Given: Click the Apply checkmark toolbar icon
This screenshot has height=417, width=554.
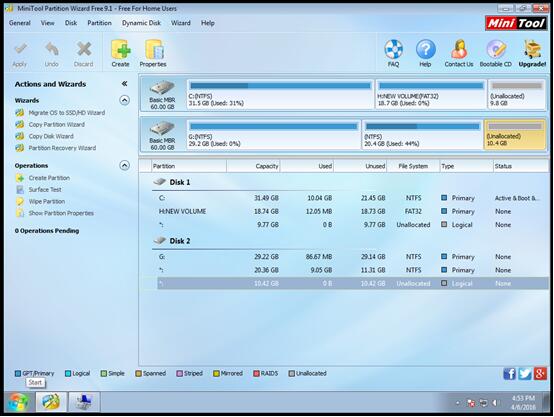Looking at the screenshot, I should point(20,50).
